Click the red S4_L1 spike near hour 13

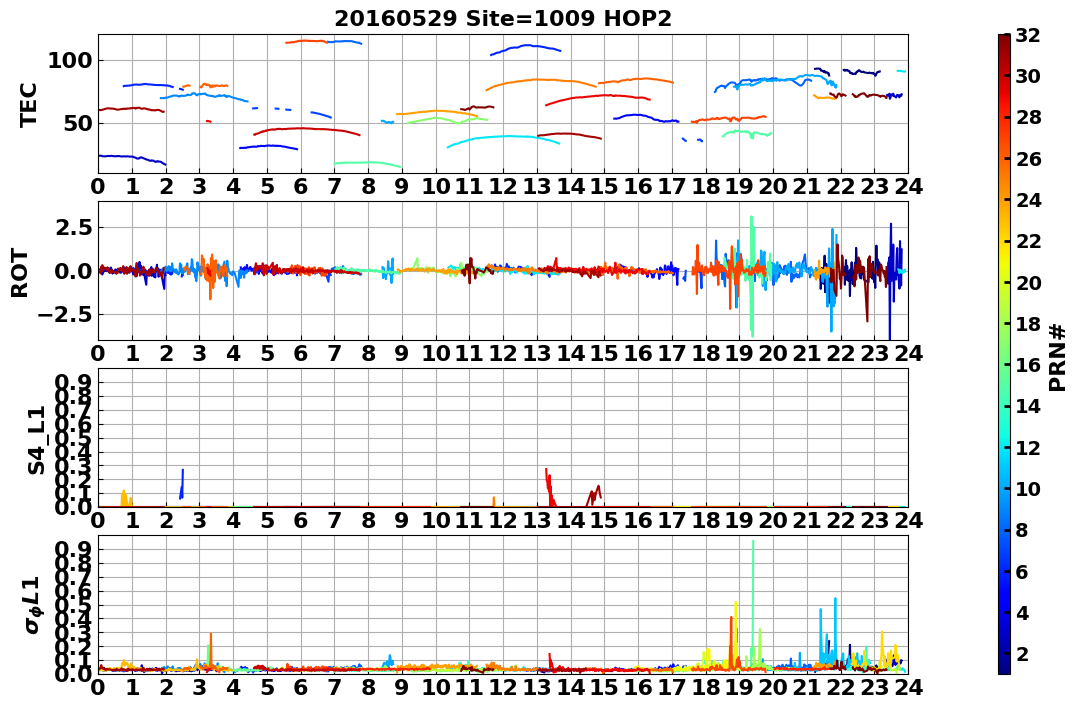click(x=549, y=488)
